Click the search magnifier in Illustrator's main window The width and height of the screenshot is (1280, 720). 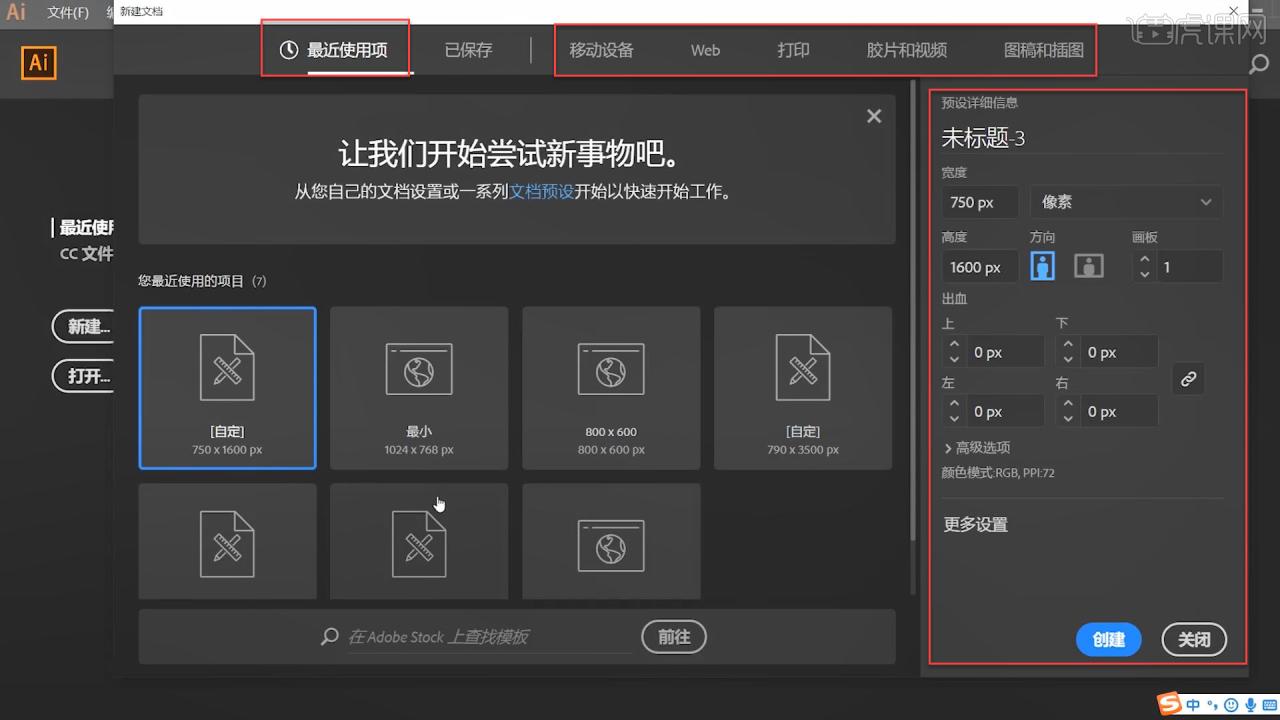tap(1259, 64)
